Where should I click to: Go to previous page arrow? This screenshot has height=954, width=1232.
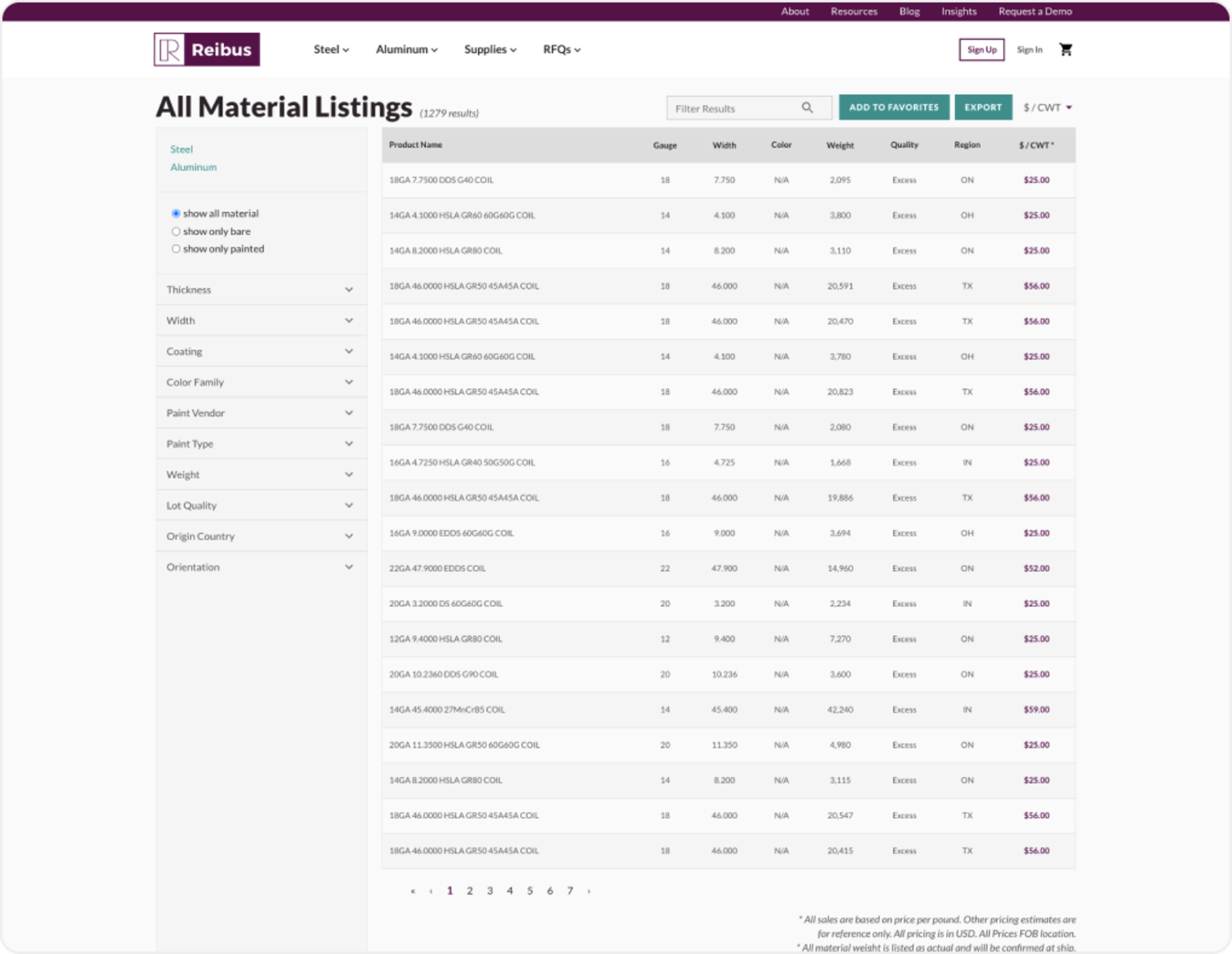click(431, 890)
